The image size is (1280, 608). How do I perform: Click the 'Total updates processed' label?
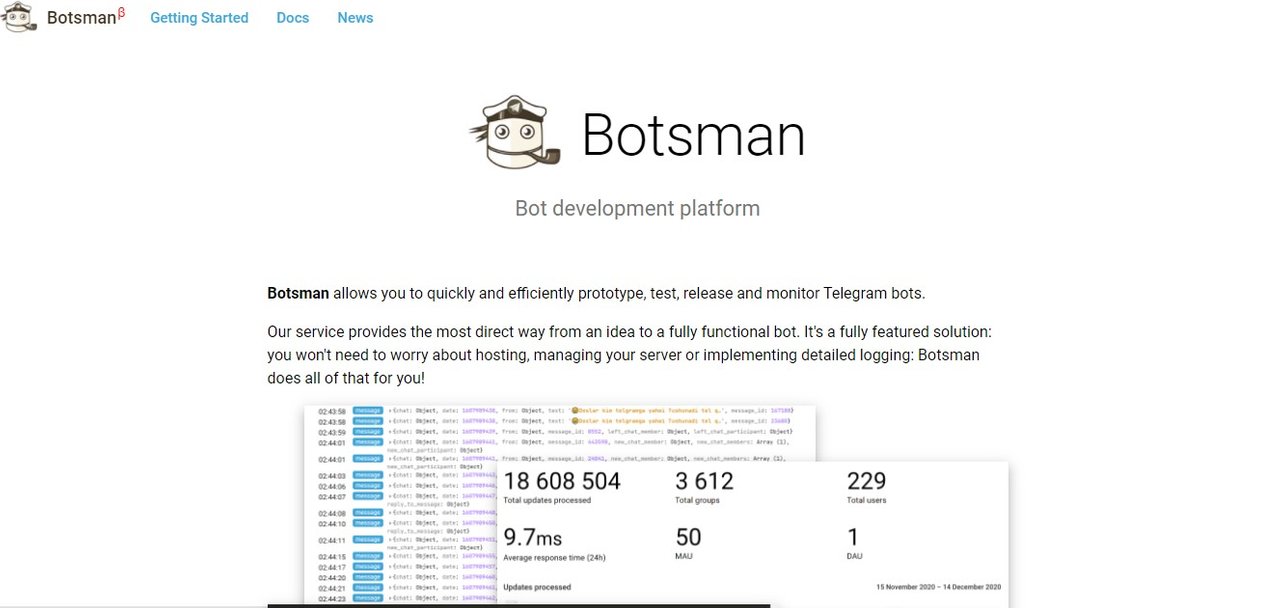click(547, 500)
